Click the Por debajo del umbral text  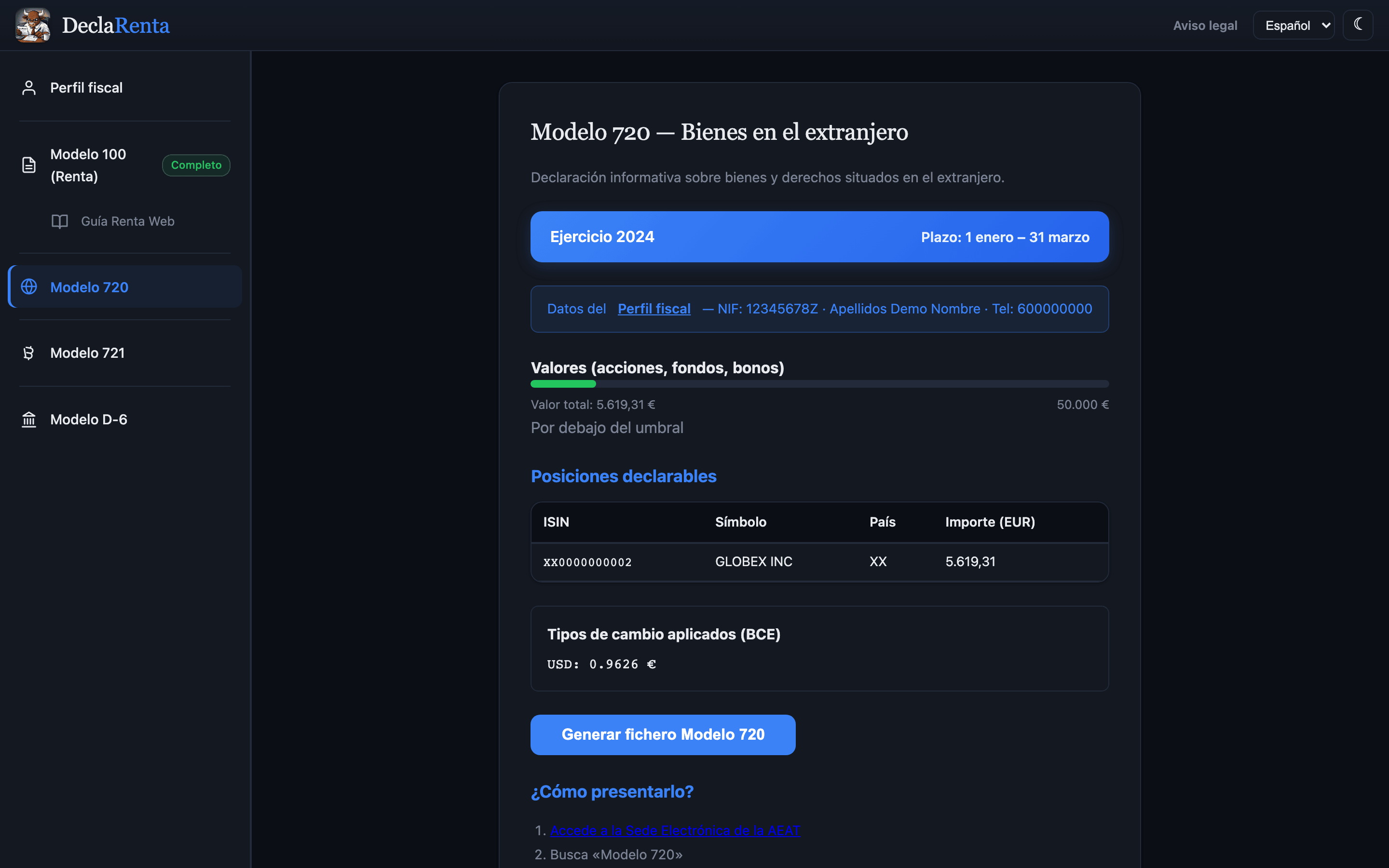click(607, 428)
